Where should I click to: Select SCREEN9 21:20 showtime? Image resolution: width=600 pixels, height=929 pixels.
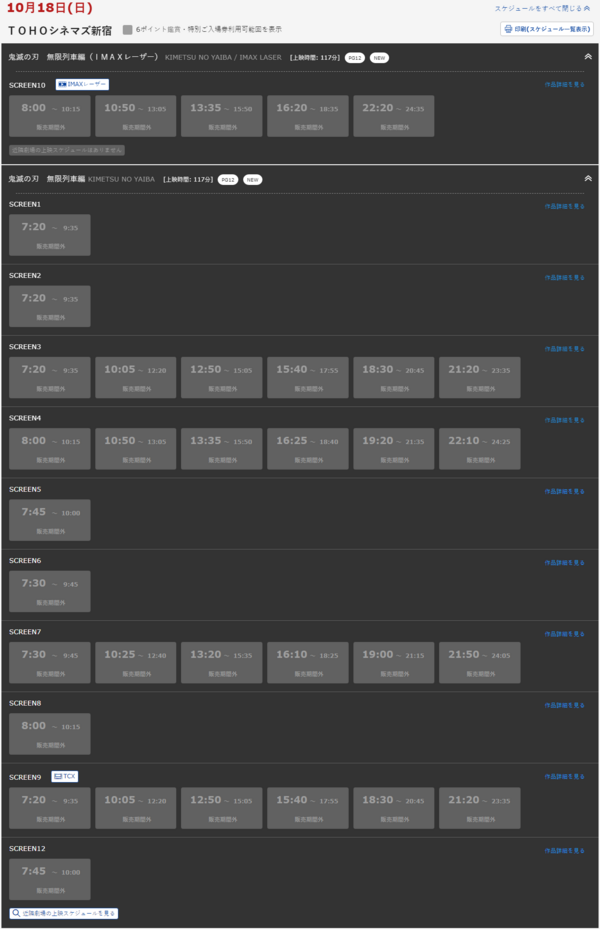[x=480, y=808]
